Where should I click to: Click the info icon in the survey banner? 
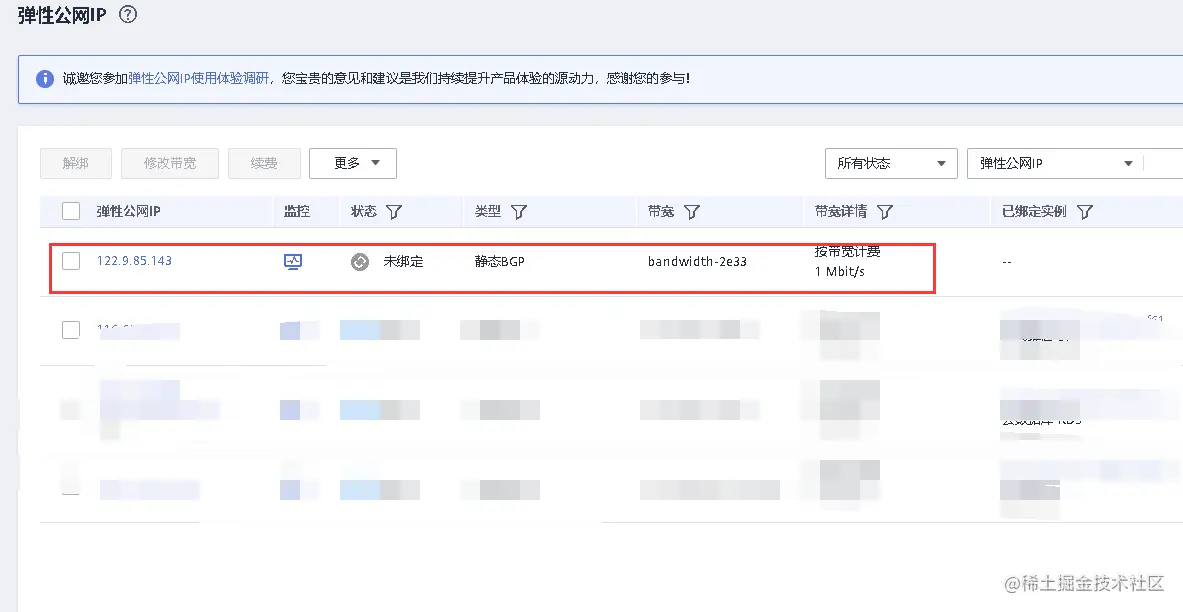45,78
